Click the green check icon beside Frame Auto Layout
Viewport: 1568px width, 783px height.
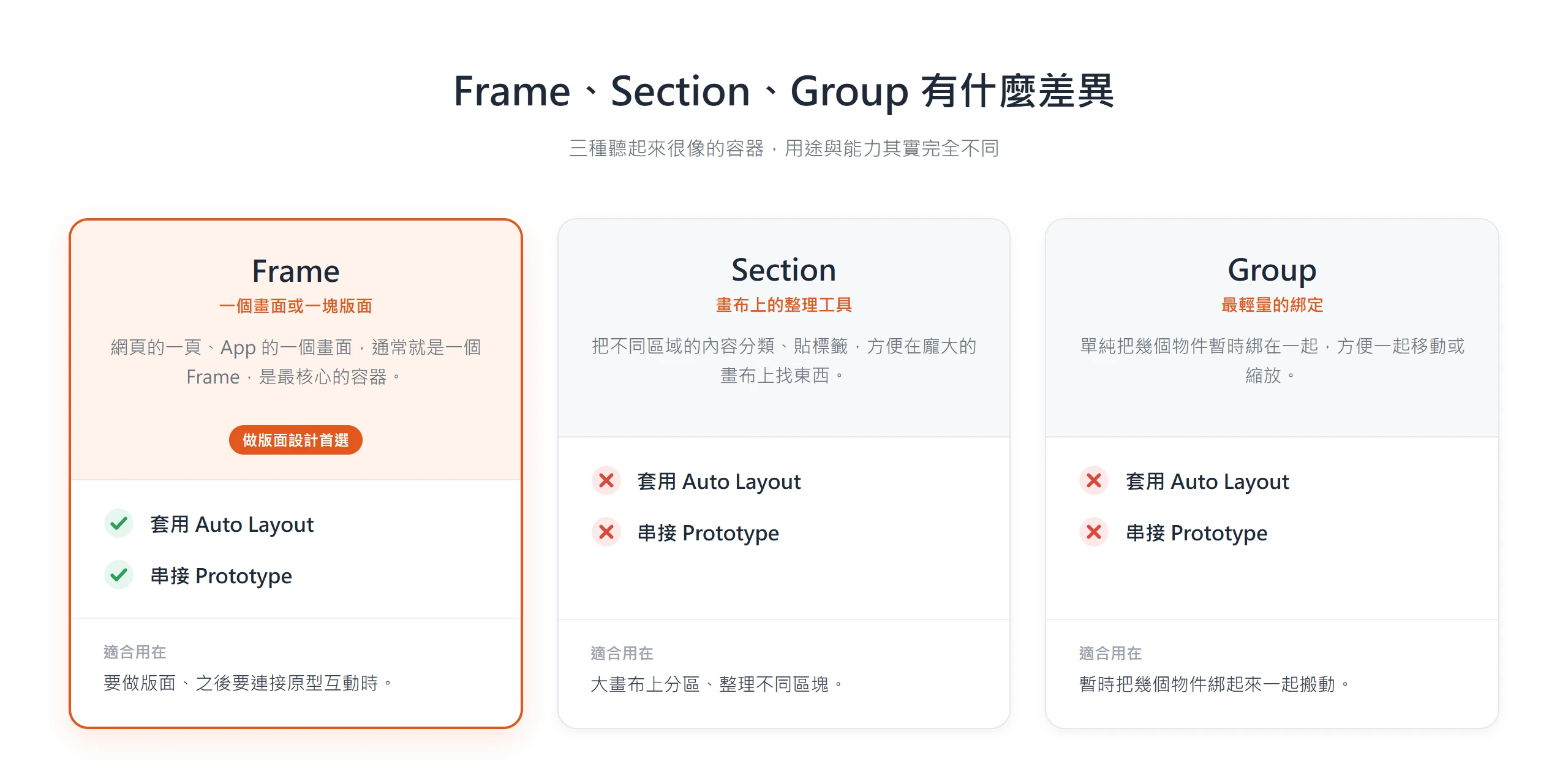[x=119, y=524]
